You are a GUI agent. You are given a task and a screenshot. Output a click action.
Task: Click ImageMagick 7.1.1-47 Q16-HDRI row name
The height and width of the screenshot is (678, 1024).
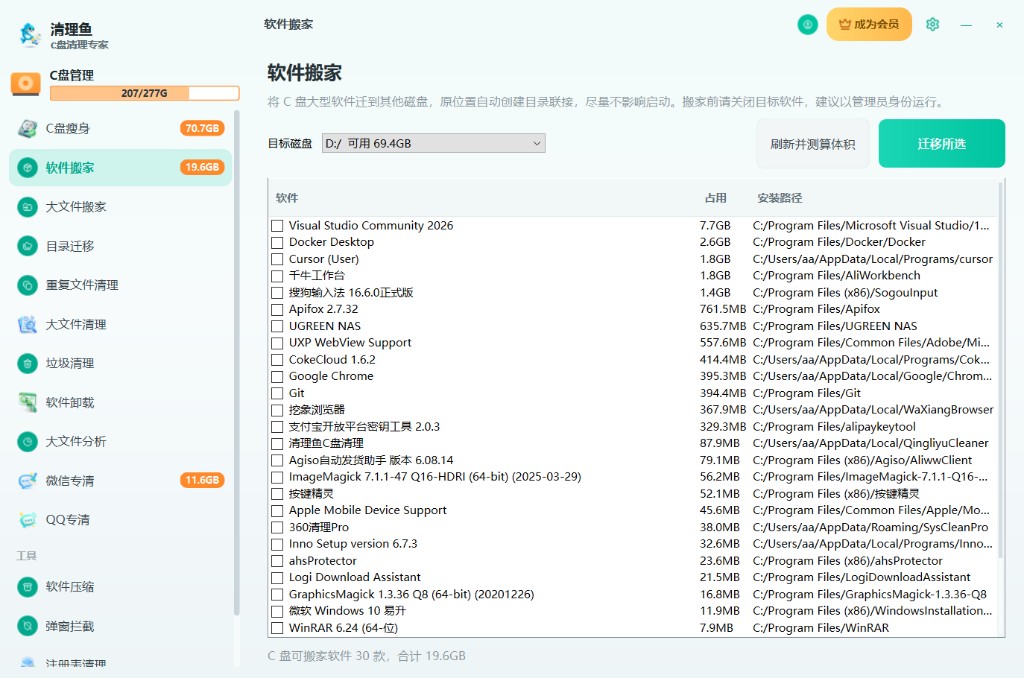(435, 477)
